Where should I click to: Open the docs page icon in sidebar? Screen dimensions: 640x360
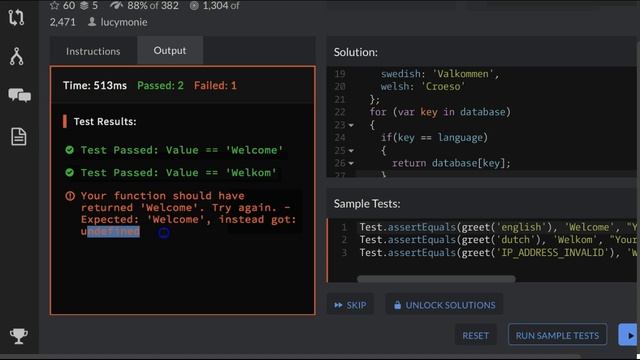19,136
